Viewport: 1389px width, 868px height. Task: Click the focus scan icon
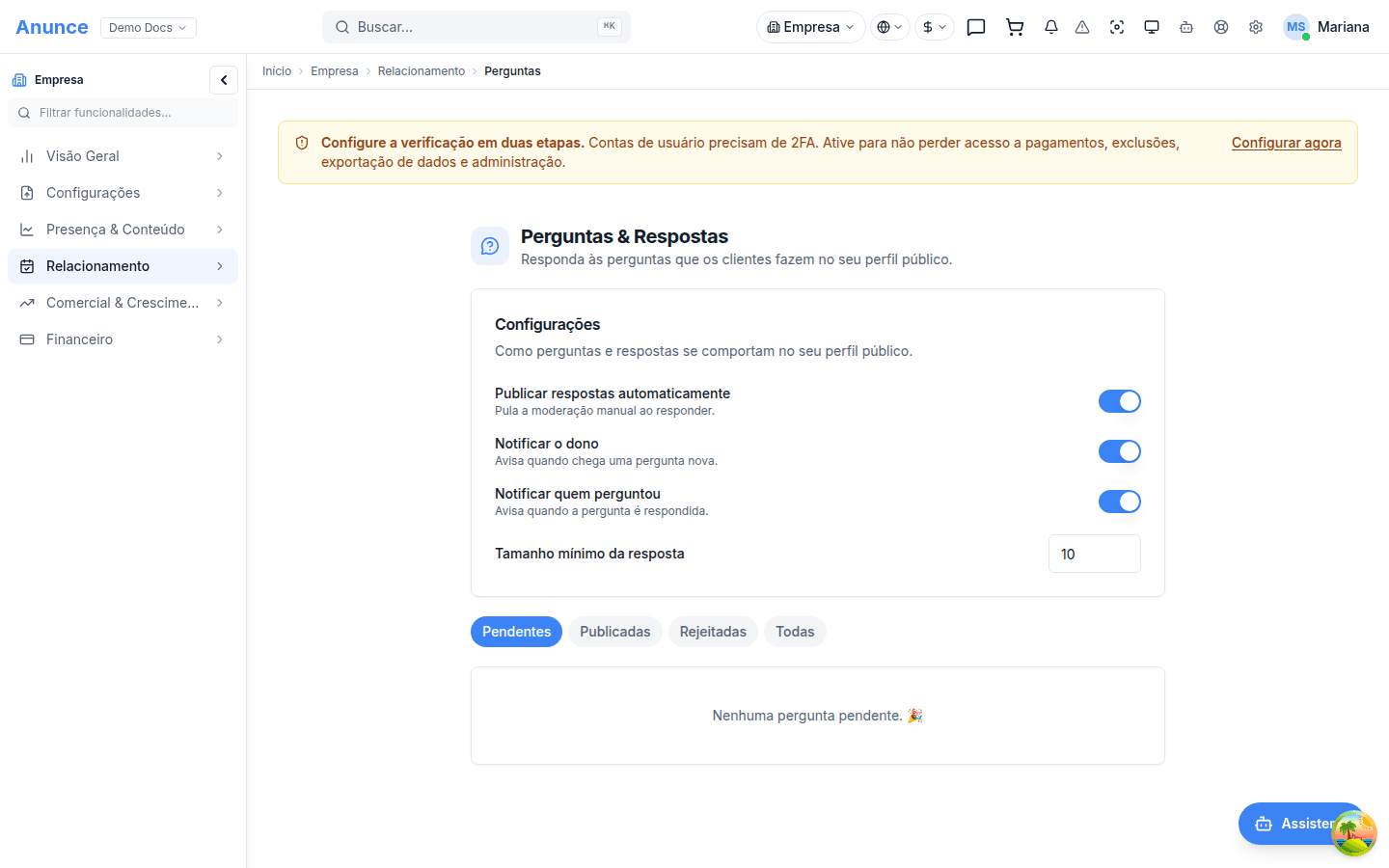point(1117,27)
